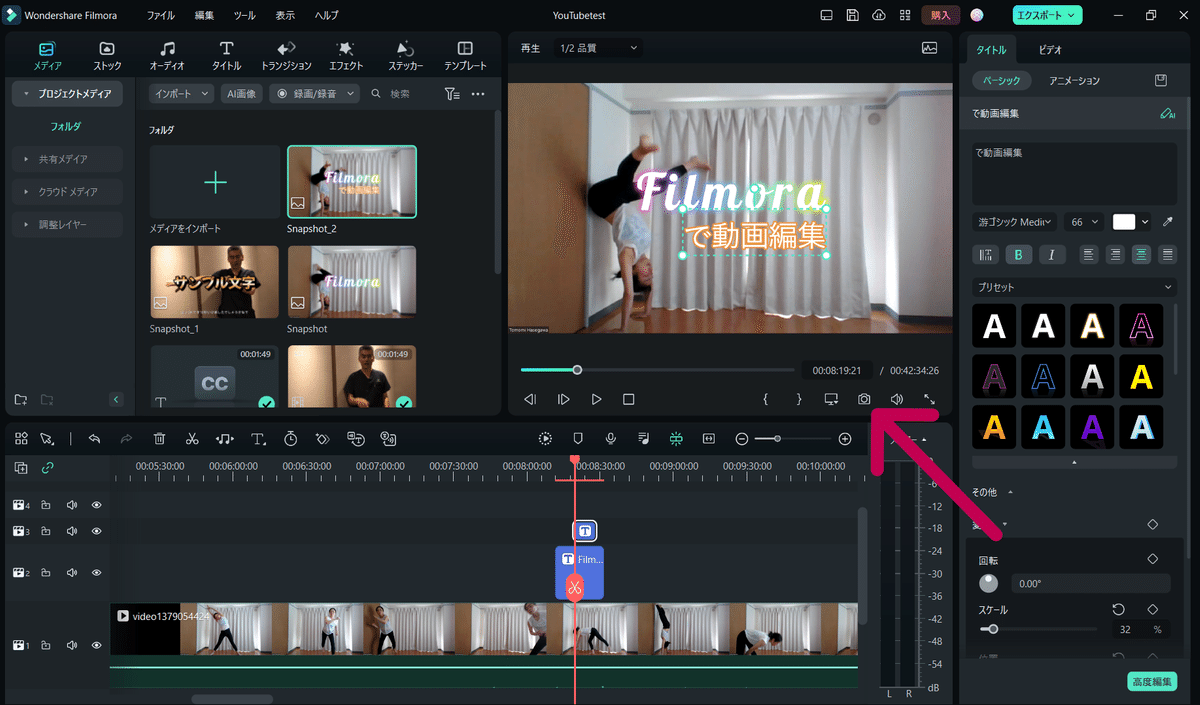1200x705 pixels.
Task: Click the preview progress slider
Action: [x=660, y=370]
